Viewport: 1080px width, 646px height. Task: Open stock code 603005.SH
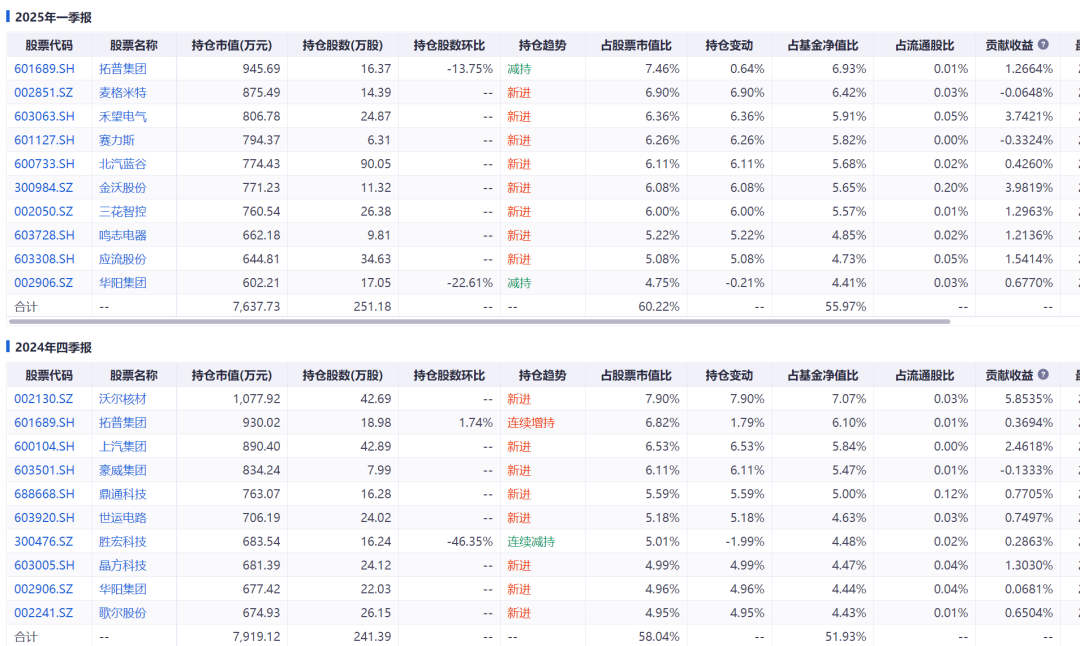pyautogui.click(x=44, y=565)
